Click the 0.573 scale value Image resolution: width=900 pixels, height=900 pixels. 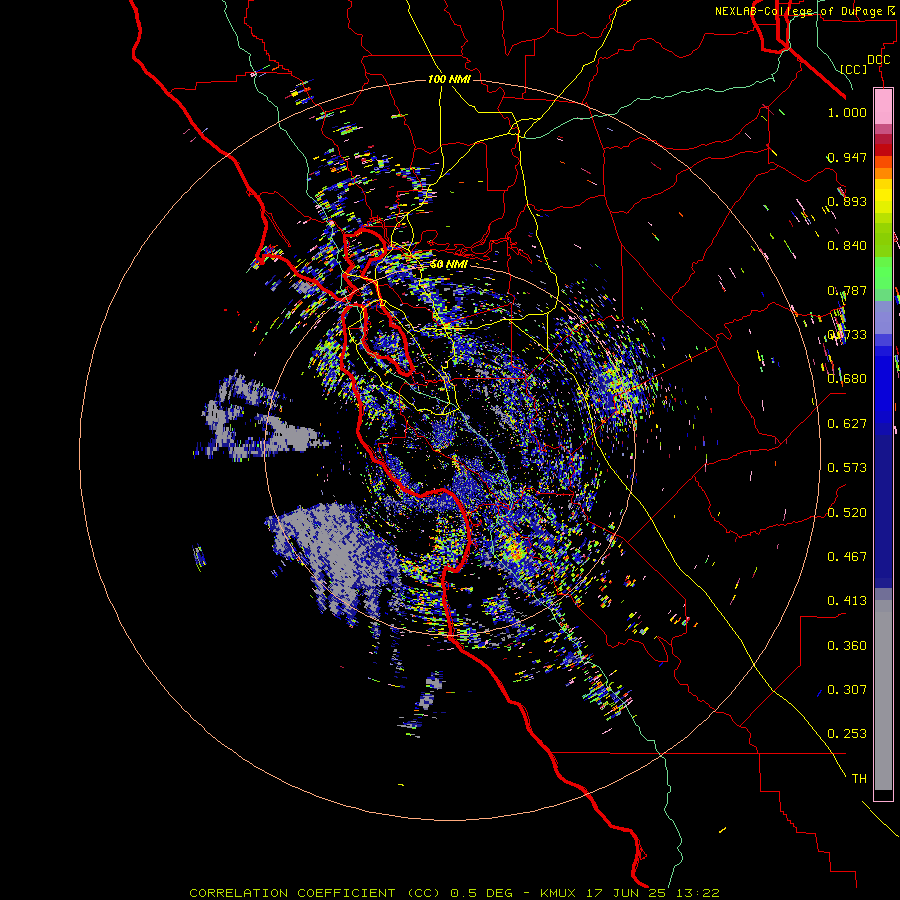coord(847,468)
